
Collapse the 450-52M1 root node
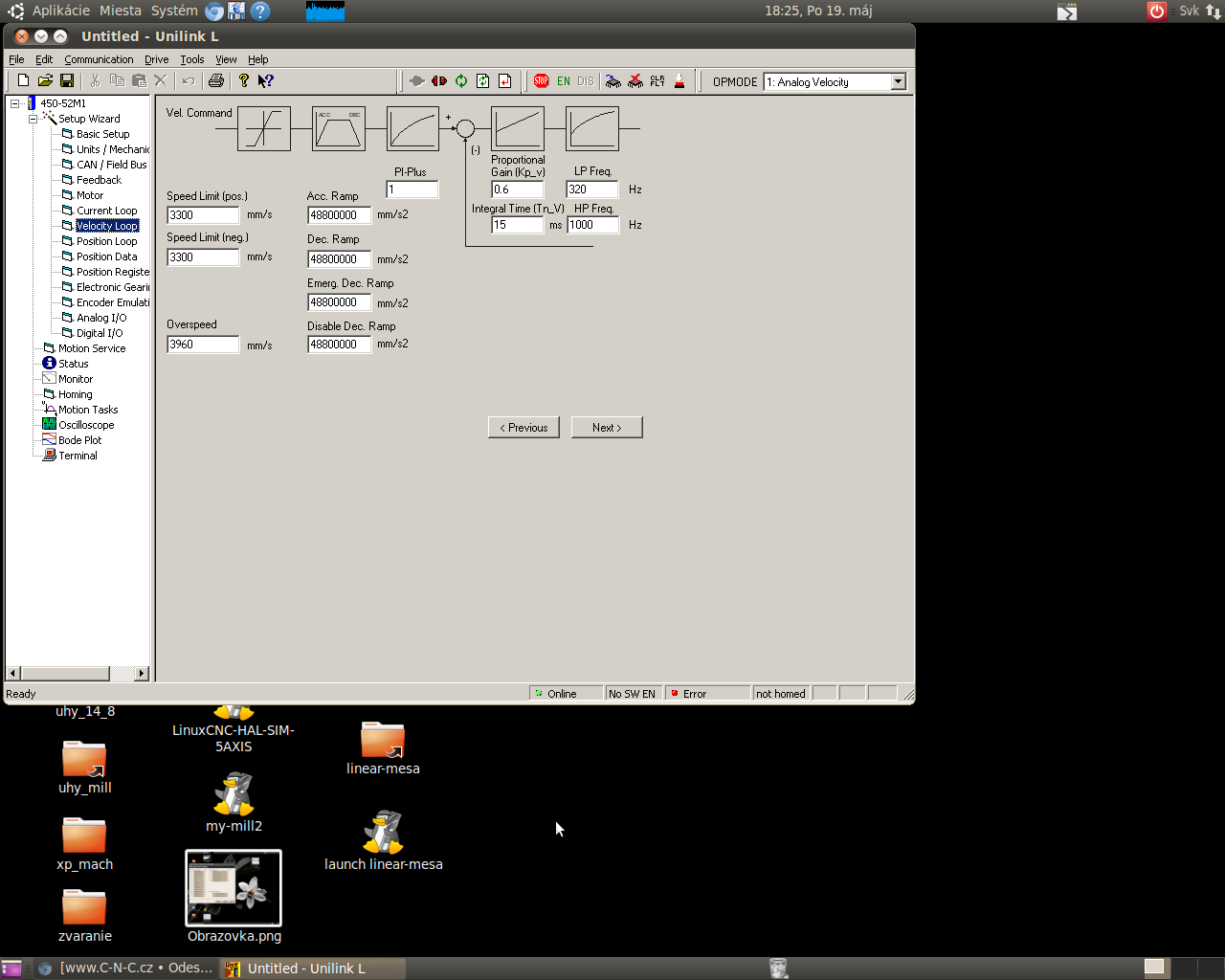(14, 103)
